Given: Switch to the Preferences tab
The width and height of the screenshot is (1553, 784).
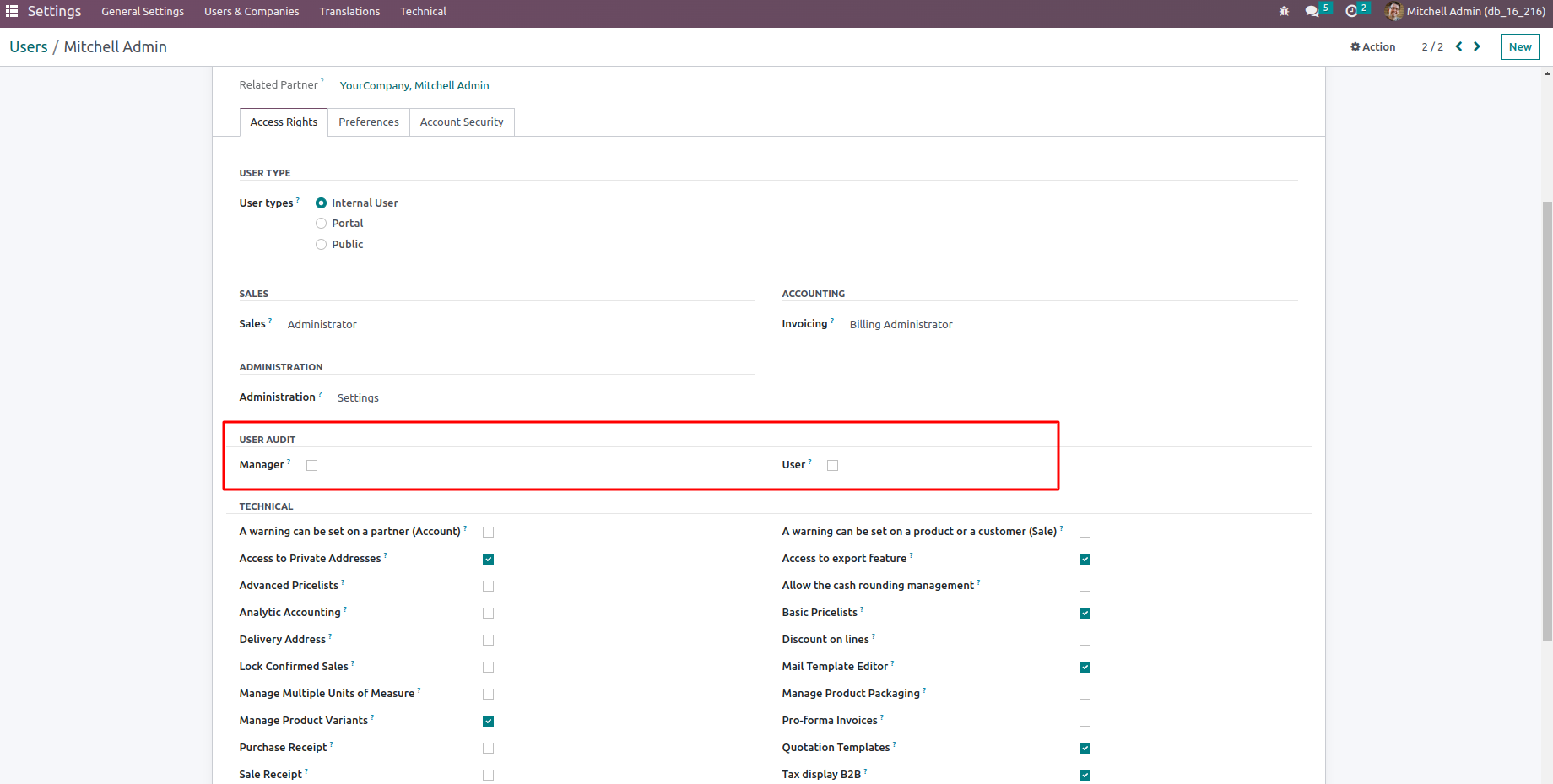Looking at the screenshot, I should click(x=369, y=122).
